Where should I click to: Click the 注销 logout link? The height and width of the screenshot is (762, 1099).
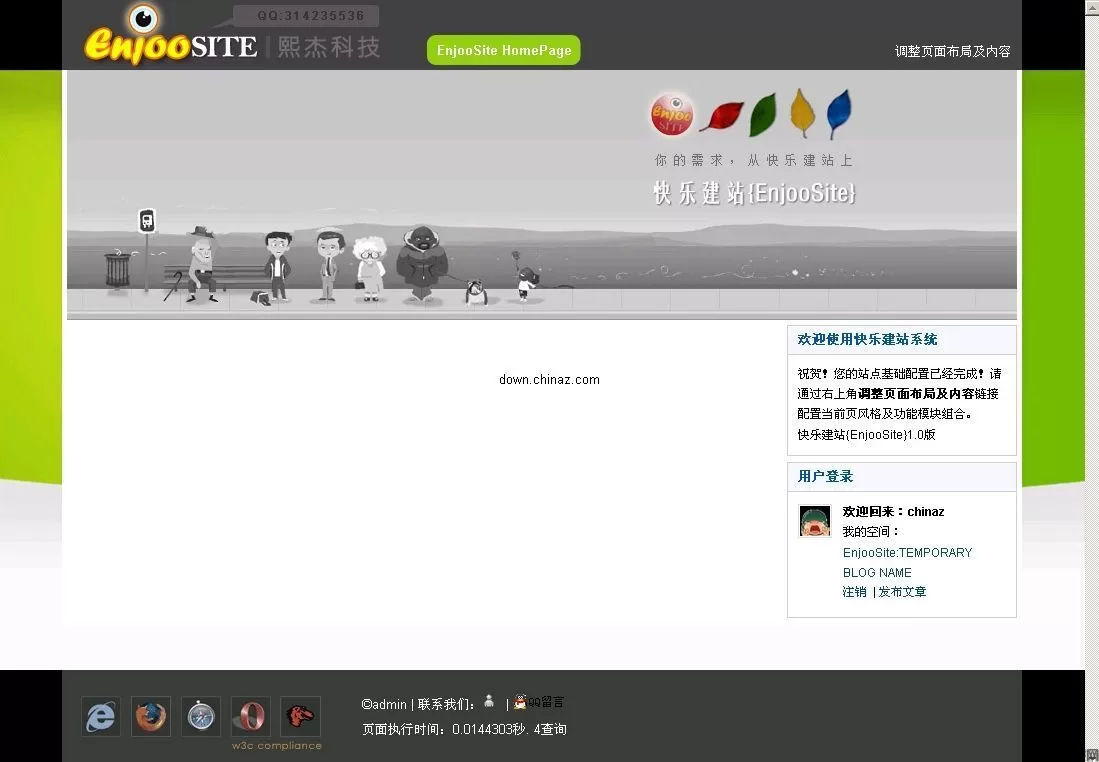(854, 592)
